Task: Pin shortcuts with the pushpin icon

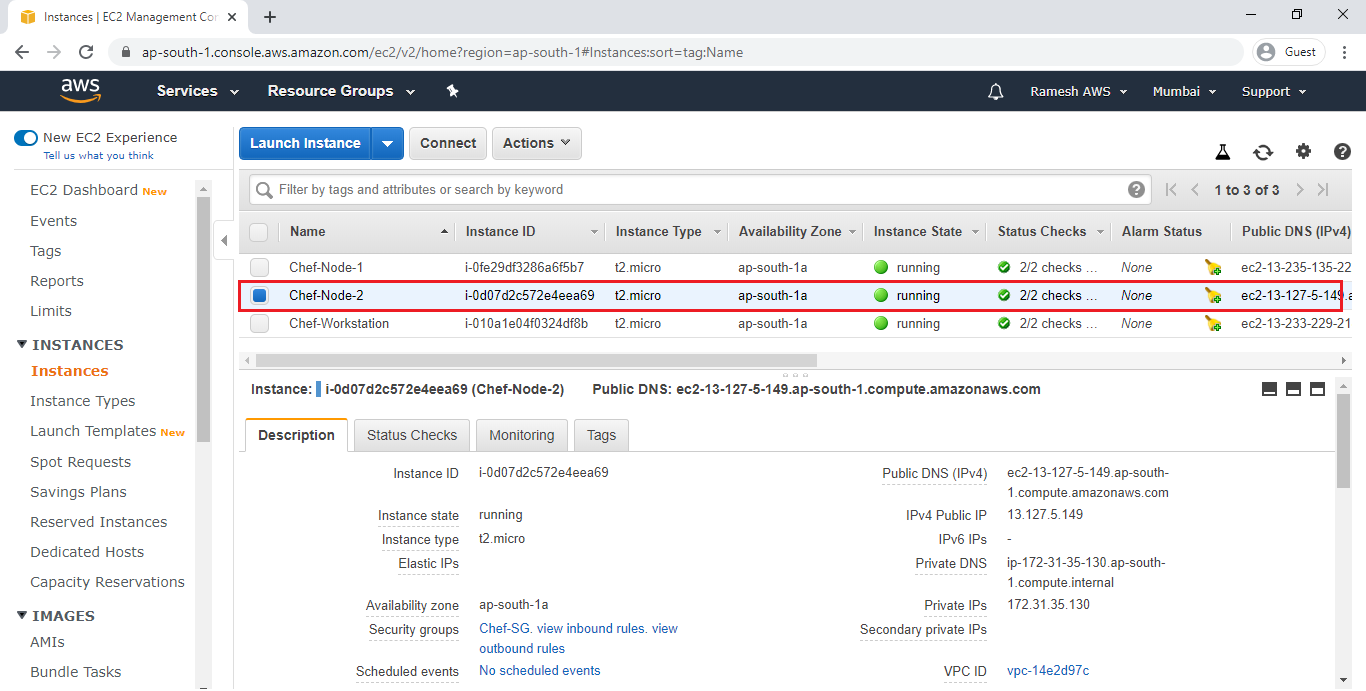Action: click(x=452, y=91)
